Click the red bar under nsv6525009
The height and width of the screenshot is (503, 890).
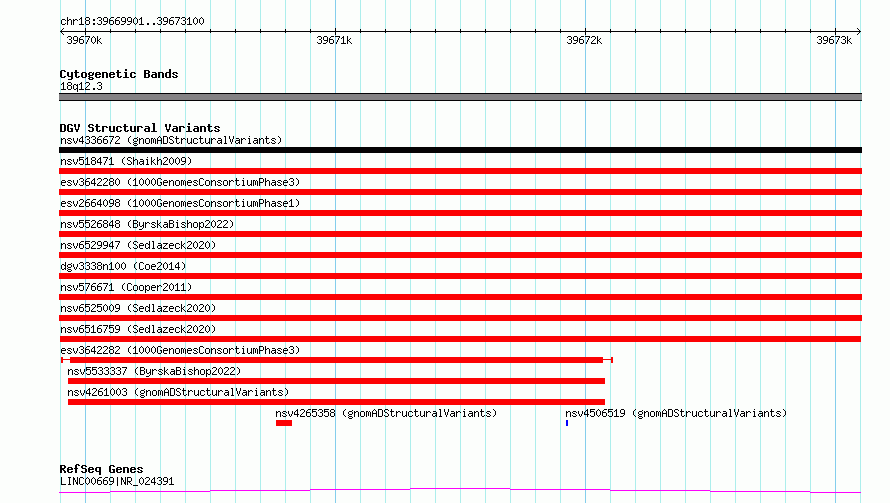click(460, 318)
